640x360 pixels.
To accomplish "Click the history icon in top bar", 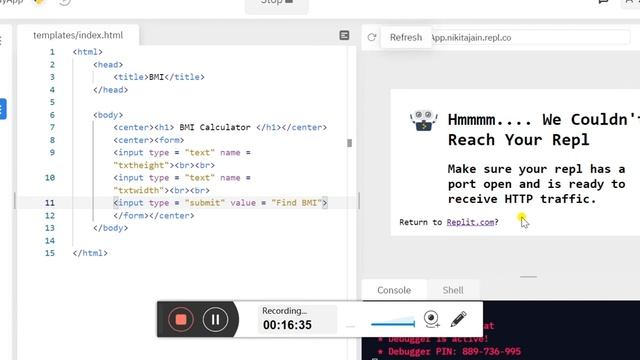I will [x=64, y=2].
